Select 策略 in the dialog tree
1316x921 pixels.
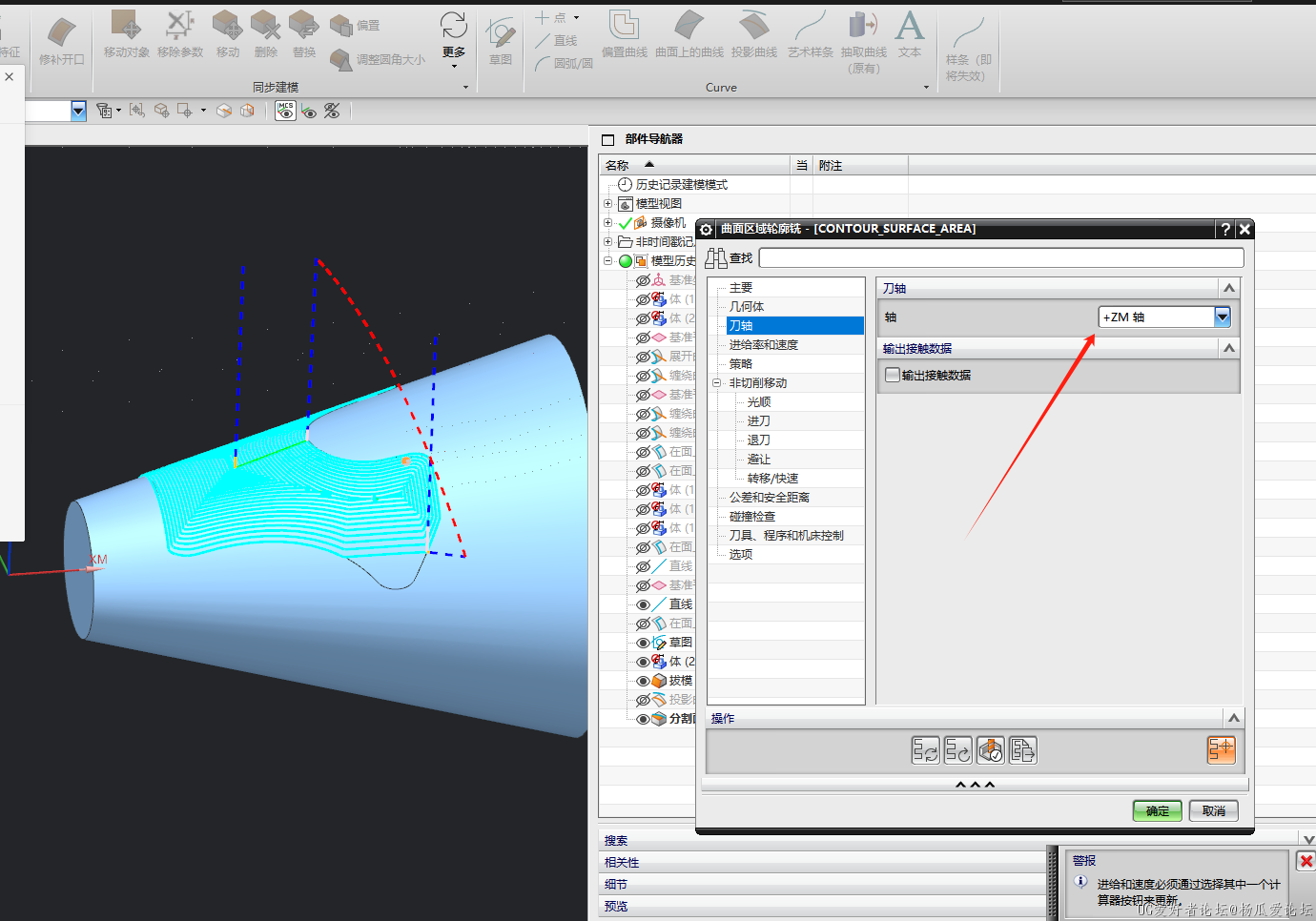click(740, 363)
